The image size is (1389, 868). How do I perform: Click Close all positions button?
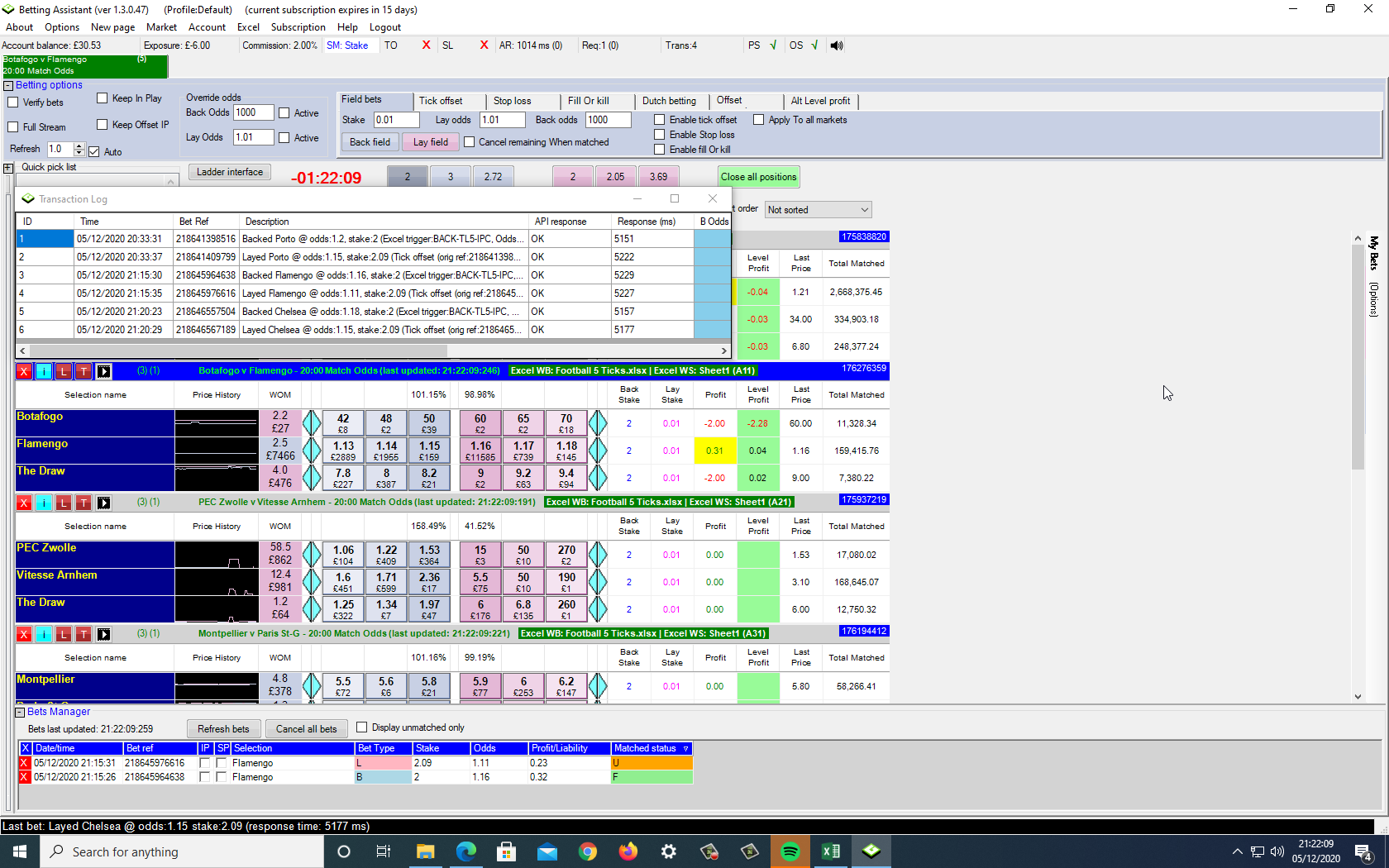click(758, 177)
